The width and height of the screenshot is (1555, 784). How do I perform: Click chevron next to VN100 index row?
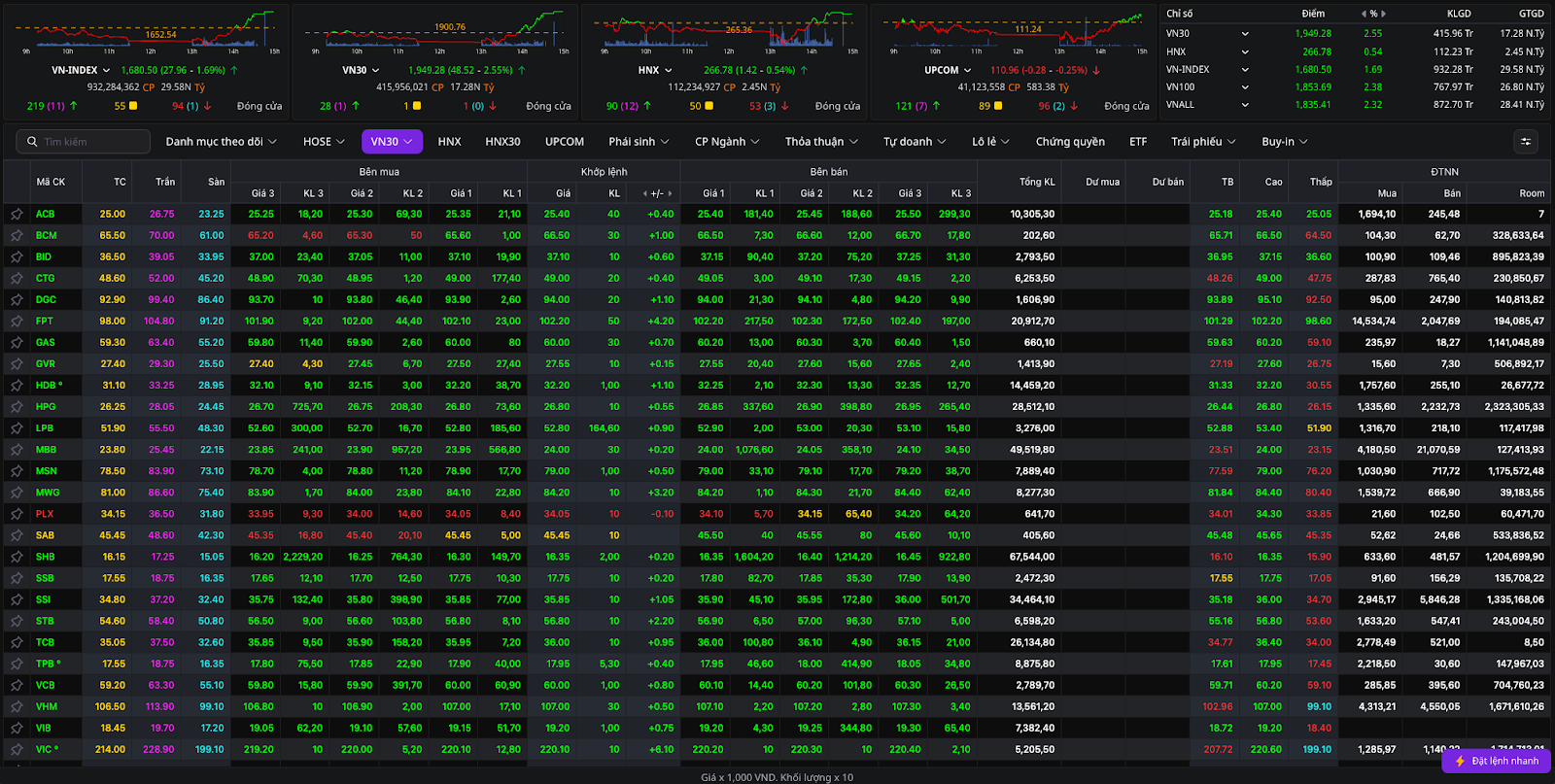pos(1245,87)
